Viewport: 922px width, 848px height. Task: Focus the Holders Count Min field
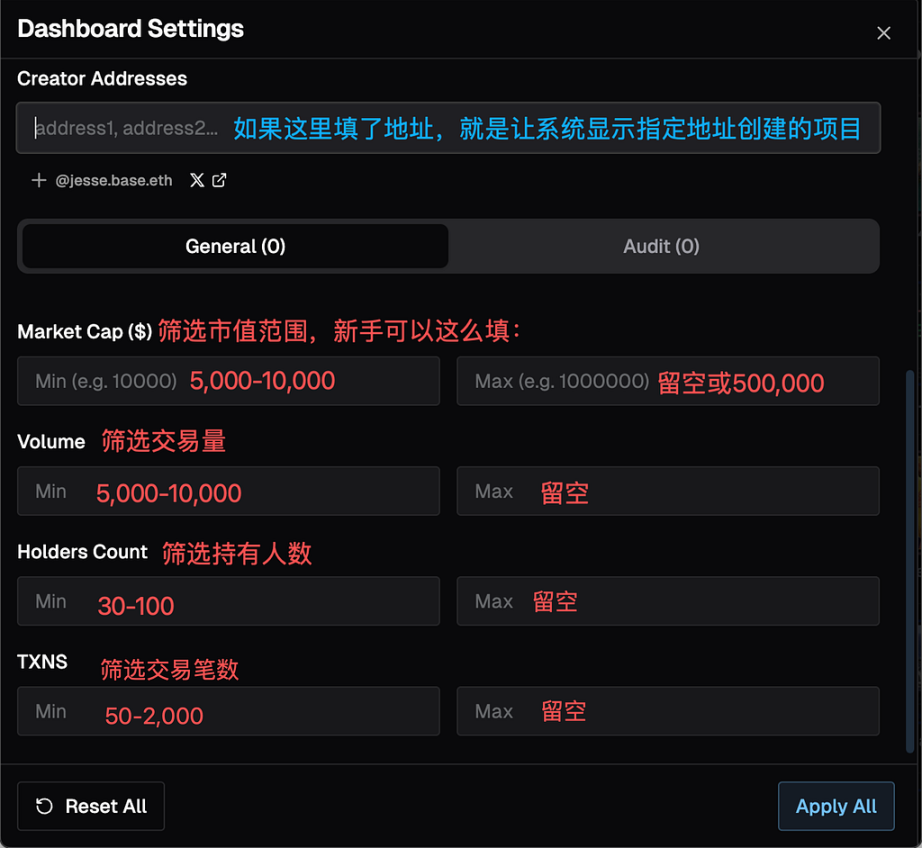tap(228, 601)
